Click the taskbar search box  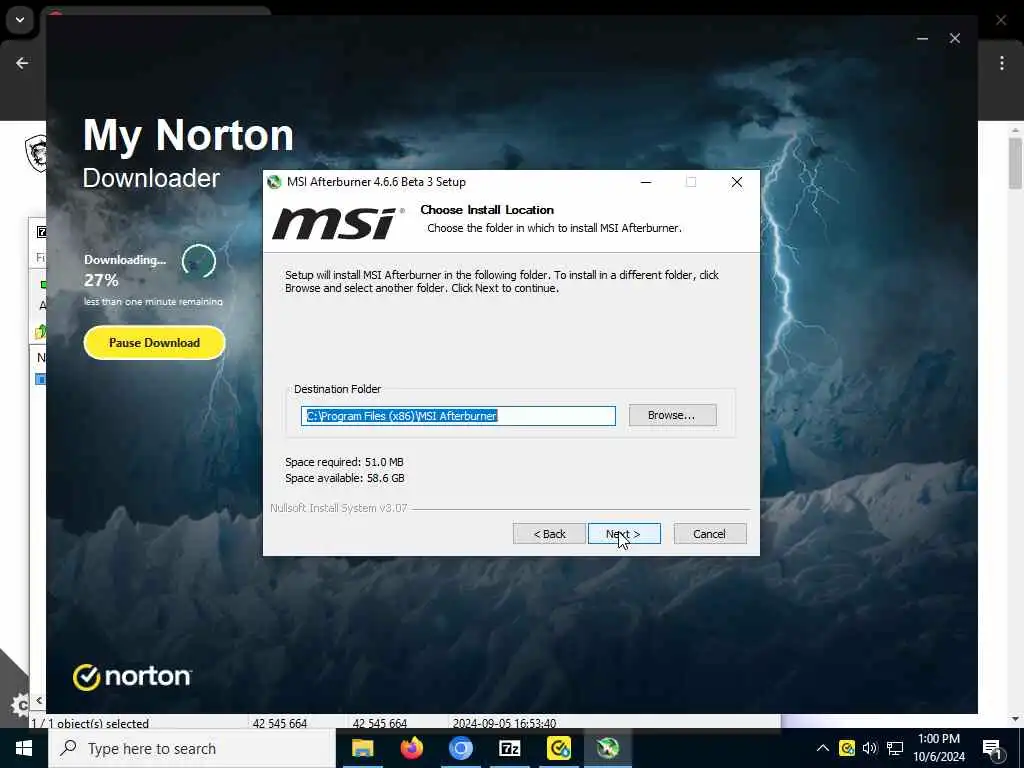[x=192, y=748]
